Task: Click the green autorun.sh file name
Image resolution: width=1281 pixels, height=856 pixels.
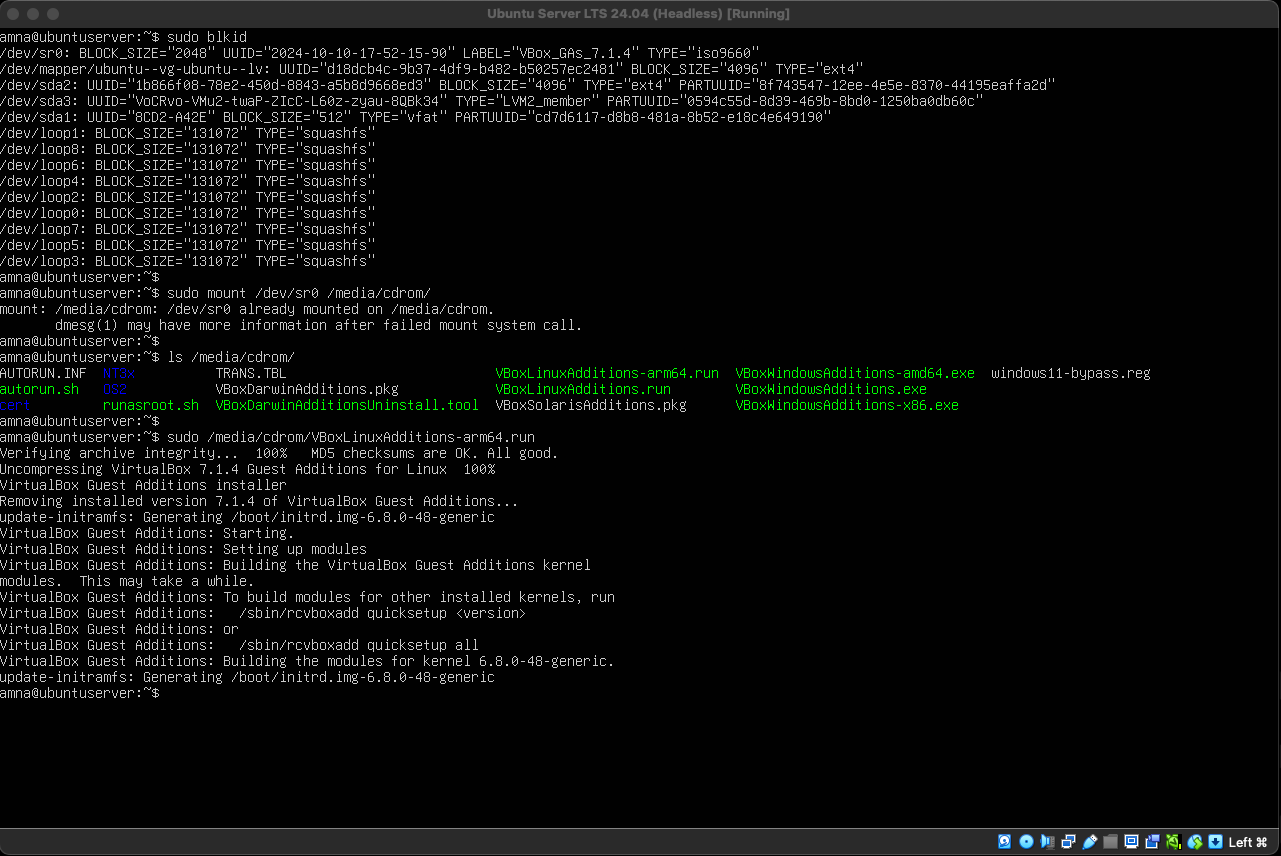Action: (x=39, y=389)
